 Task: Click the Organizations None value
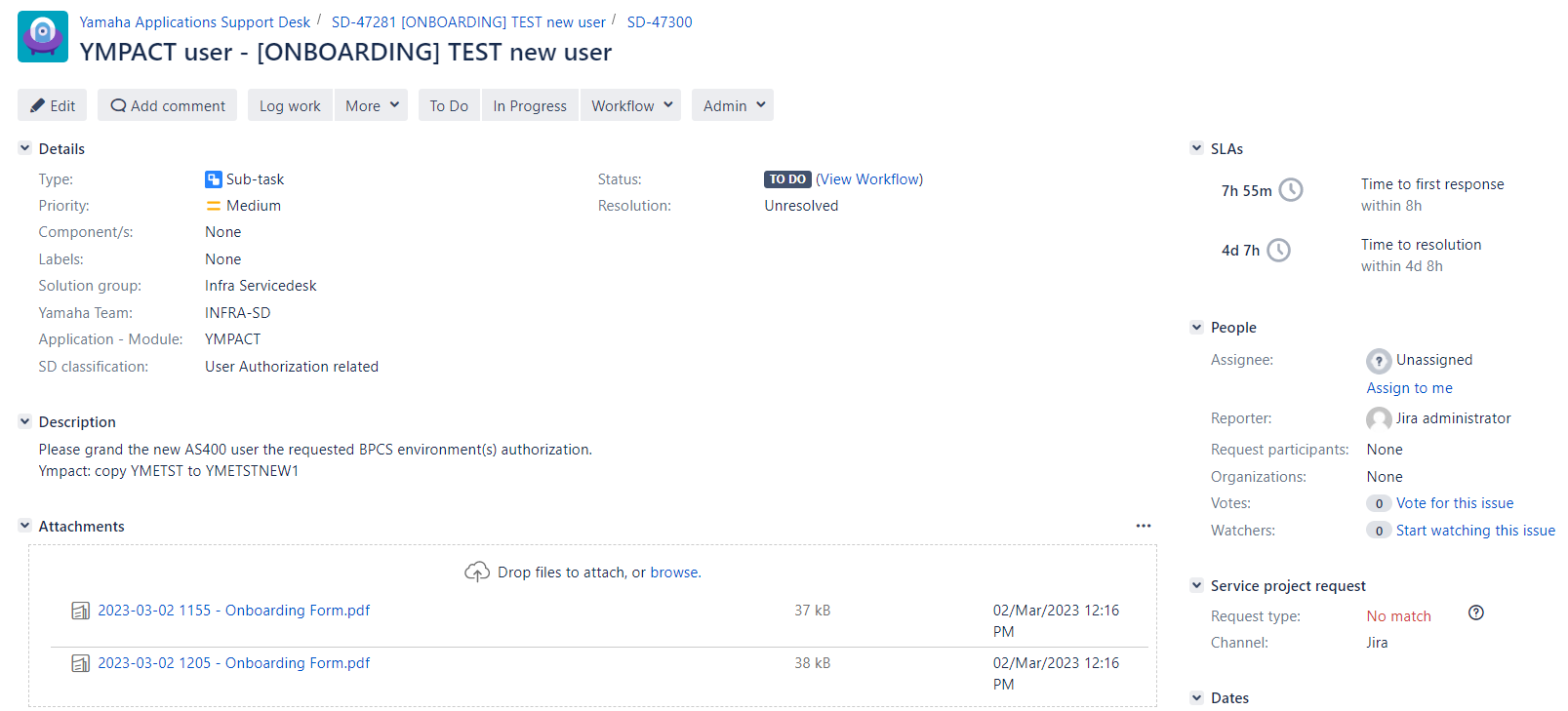pyautogui.click(x=1385, y=477)
